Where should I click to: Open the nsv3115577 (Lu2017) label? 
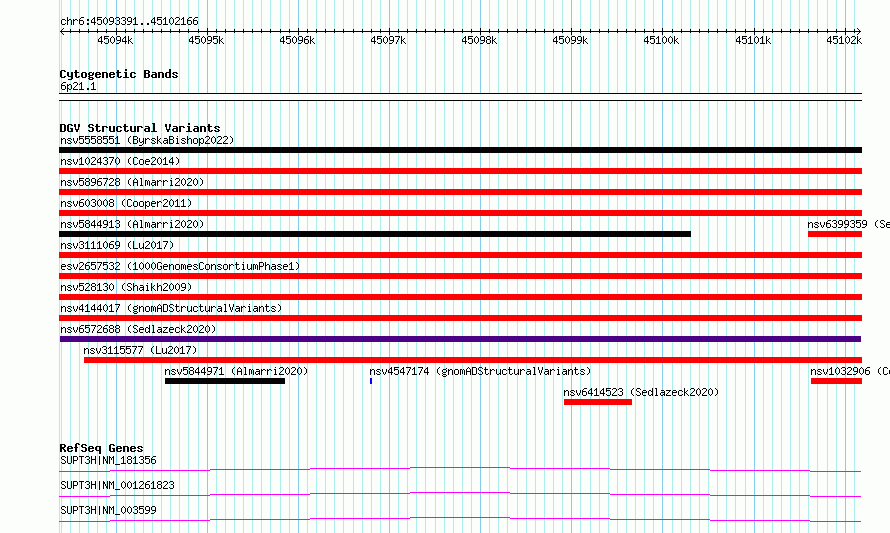click(140, 350)
